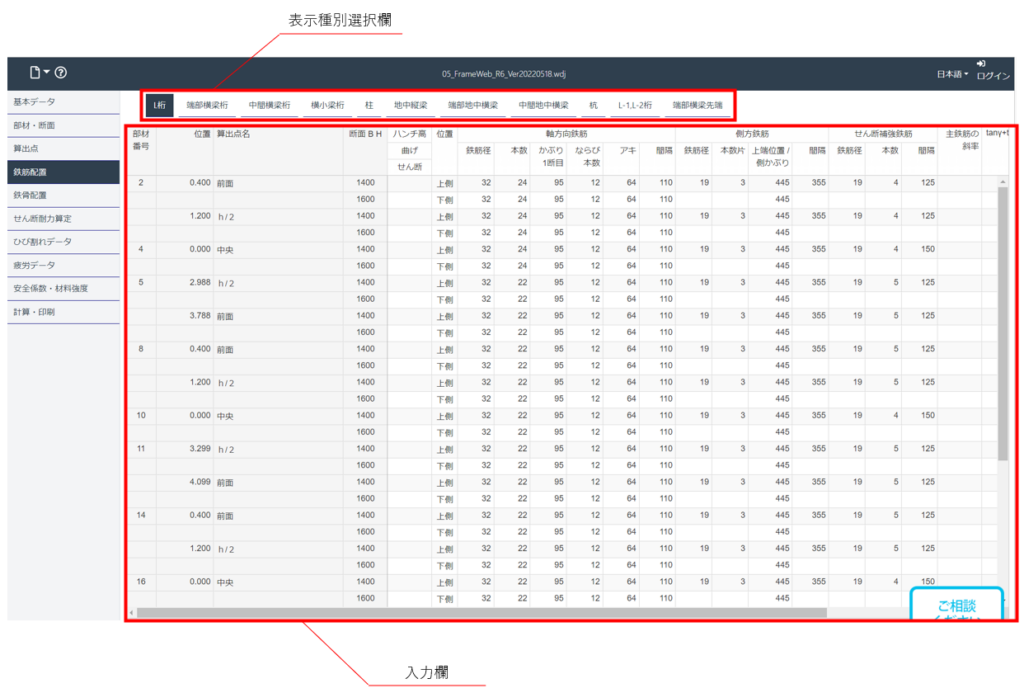Go to 部材・断面 in the sidebar
1024x688 pixels.
click(63, 125)
